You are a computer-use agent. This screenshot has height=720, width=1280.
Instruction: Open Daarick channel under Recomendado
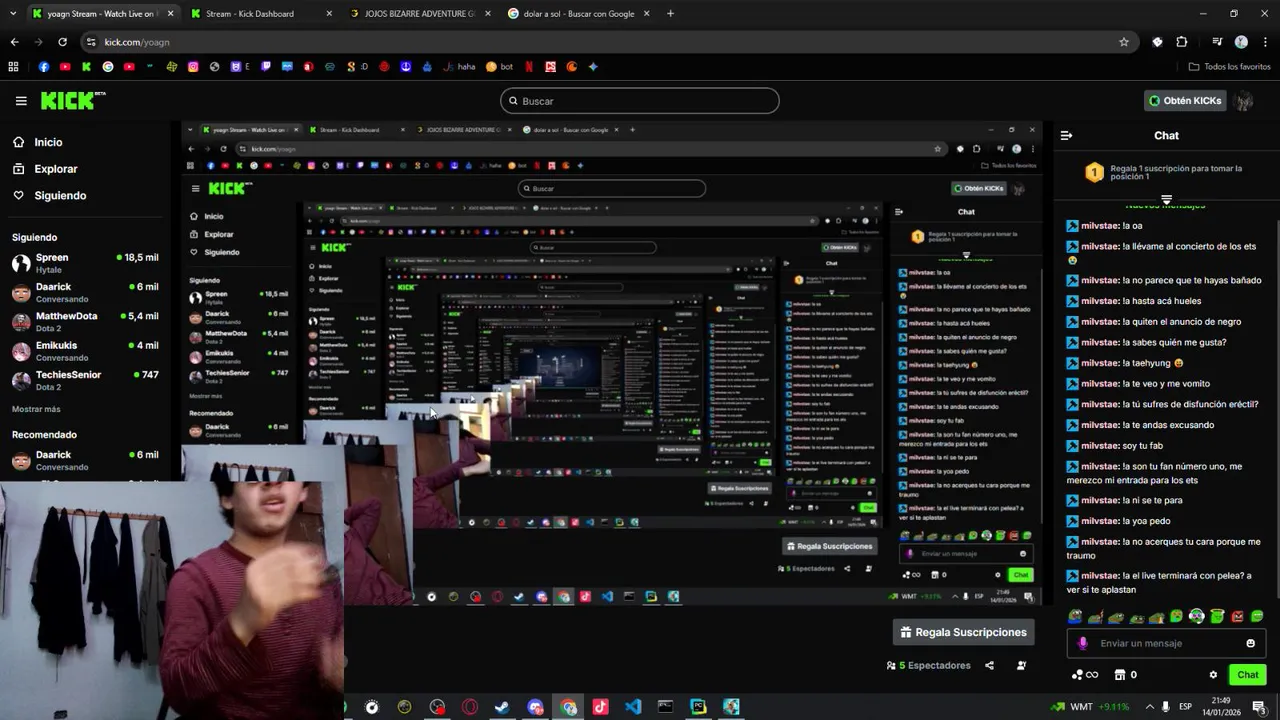pyautogui.click(x=85, y=460)
